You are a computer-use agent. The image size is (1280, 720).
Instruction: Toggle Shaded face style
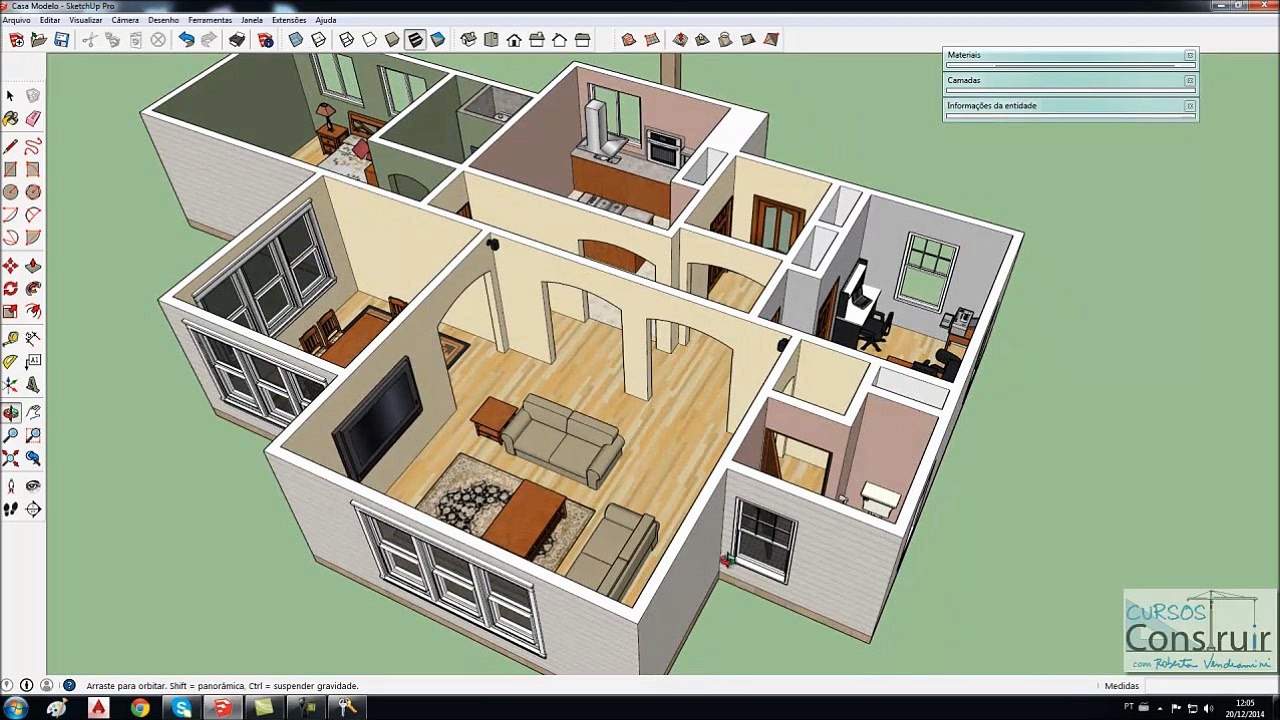pyautogui.click(x=392, y=40)
